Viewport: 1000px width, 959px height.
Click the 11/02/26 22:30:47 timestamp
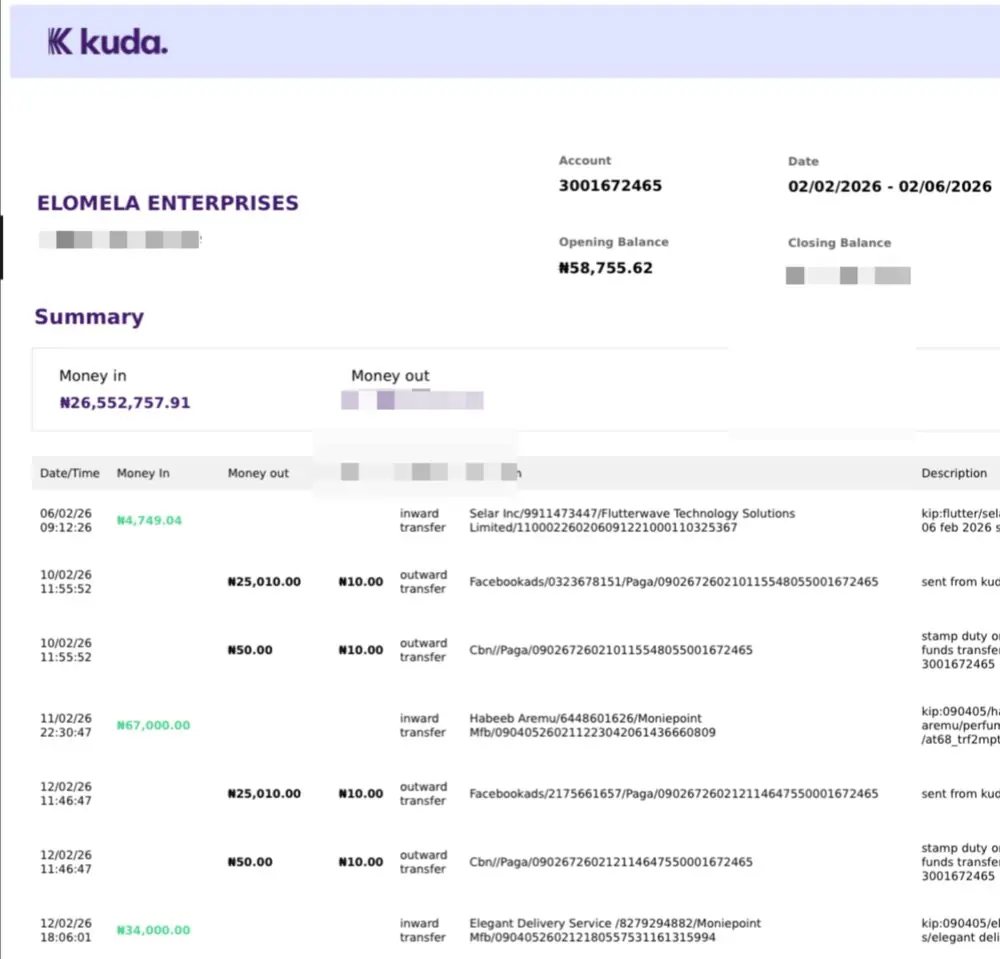(66, 725)
